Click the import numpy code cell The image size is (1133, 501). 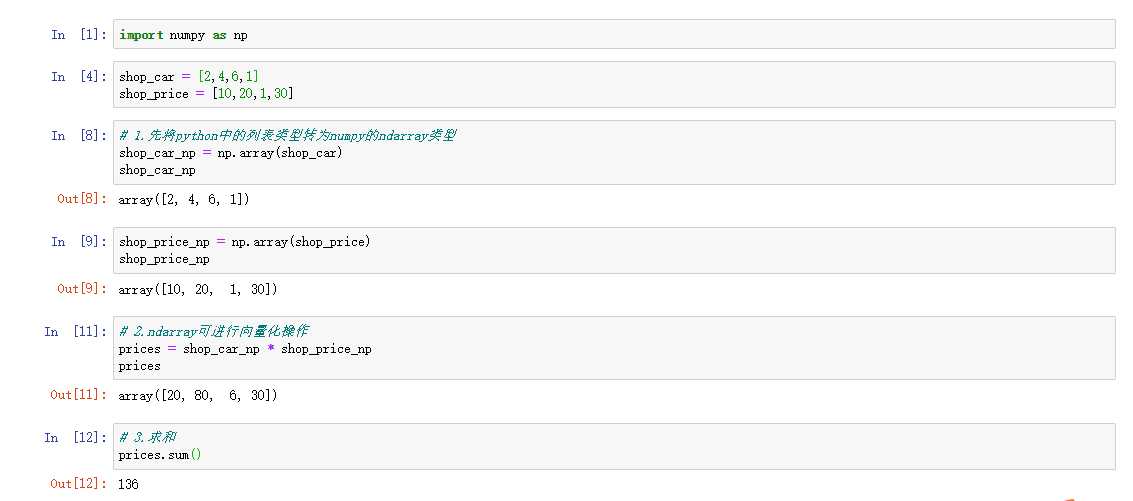point(614,34)
